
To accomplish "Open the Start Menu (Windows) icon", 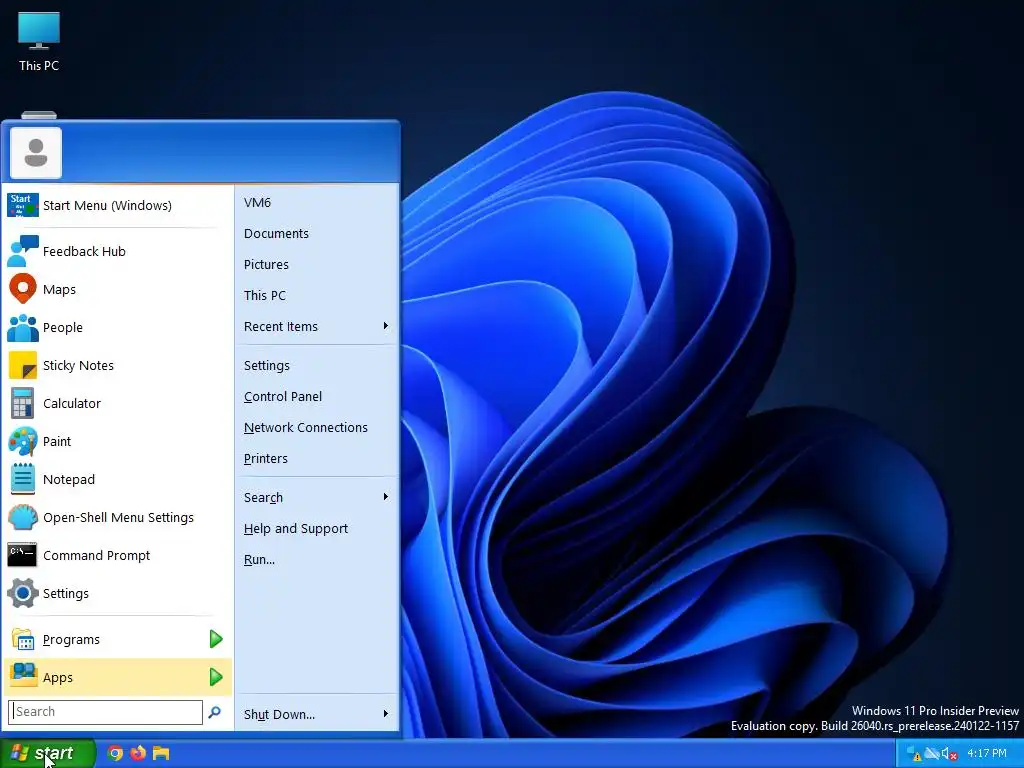I will 23,205.
